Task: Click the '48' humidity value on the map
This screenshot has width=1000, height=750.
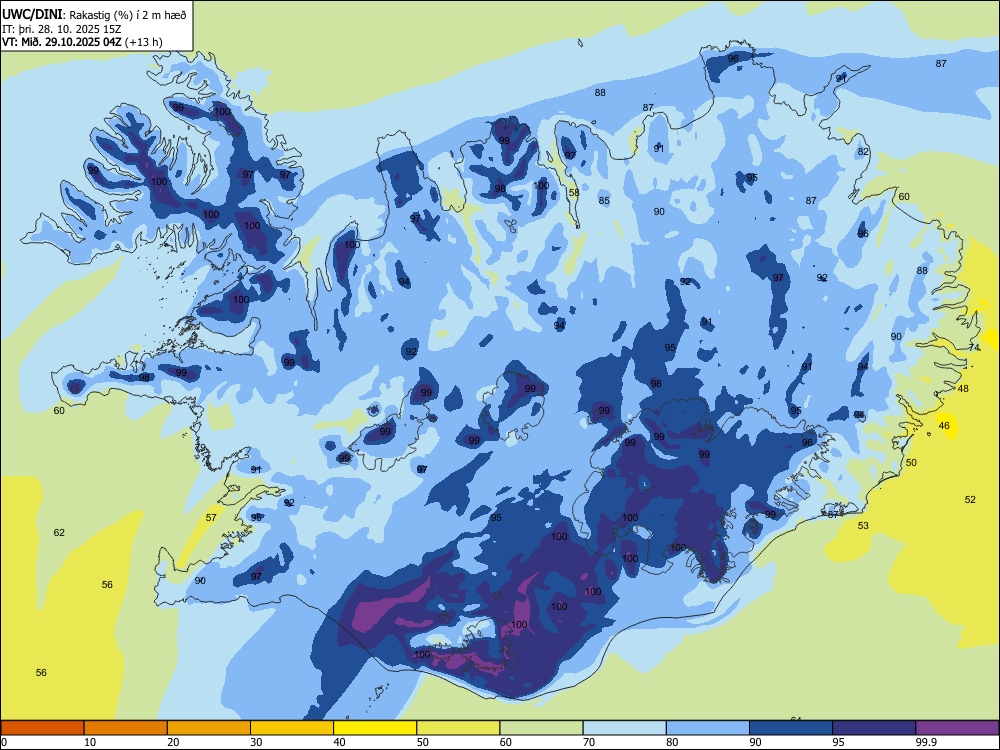Action: click(963, 388)
